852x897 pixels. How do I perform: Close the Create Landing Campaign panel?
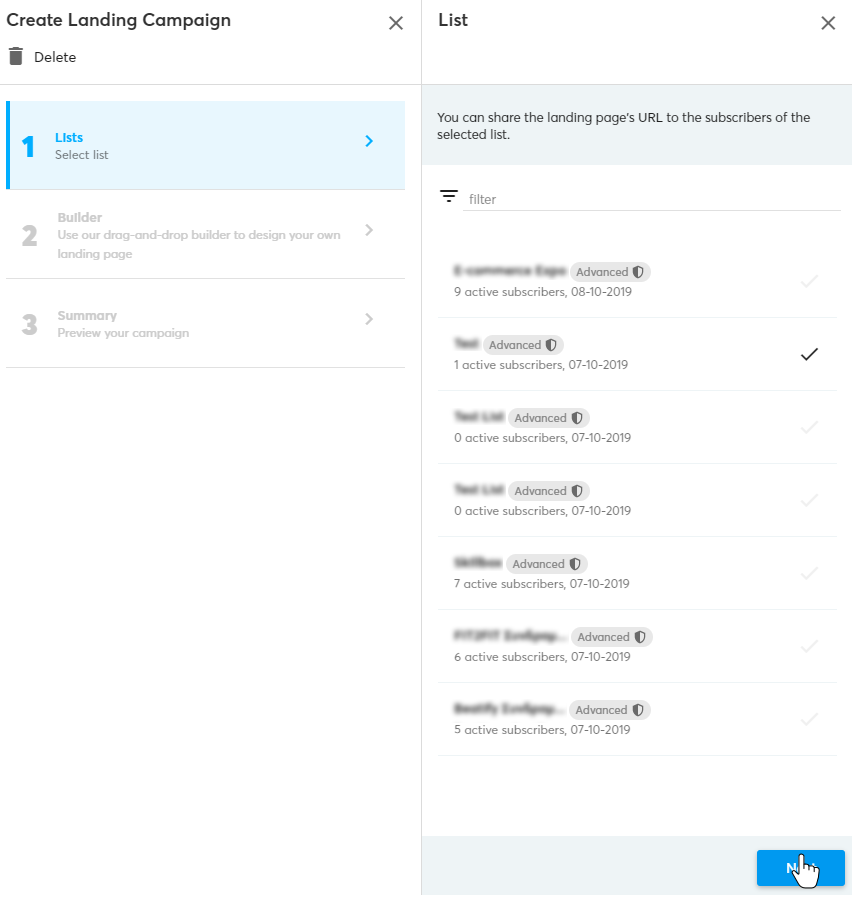tap(396, 23)
